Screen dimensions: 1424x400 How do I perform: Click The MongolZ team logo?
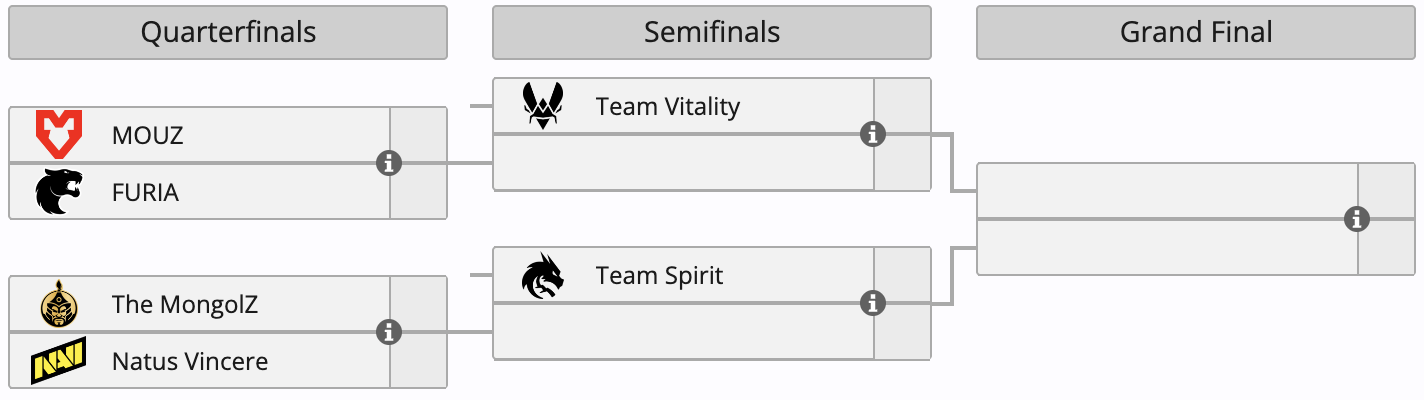point(58,304)
